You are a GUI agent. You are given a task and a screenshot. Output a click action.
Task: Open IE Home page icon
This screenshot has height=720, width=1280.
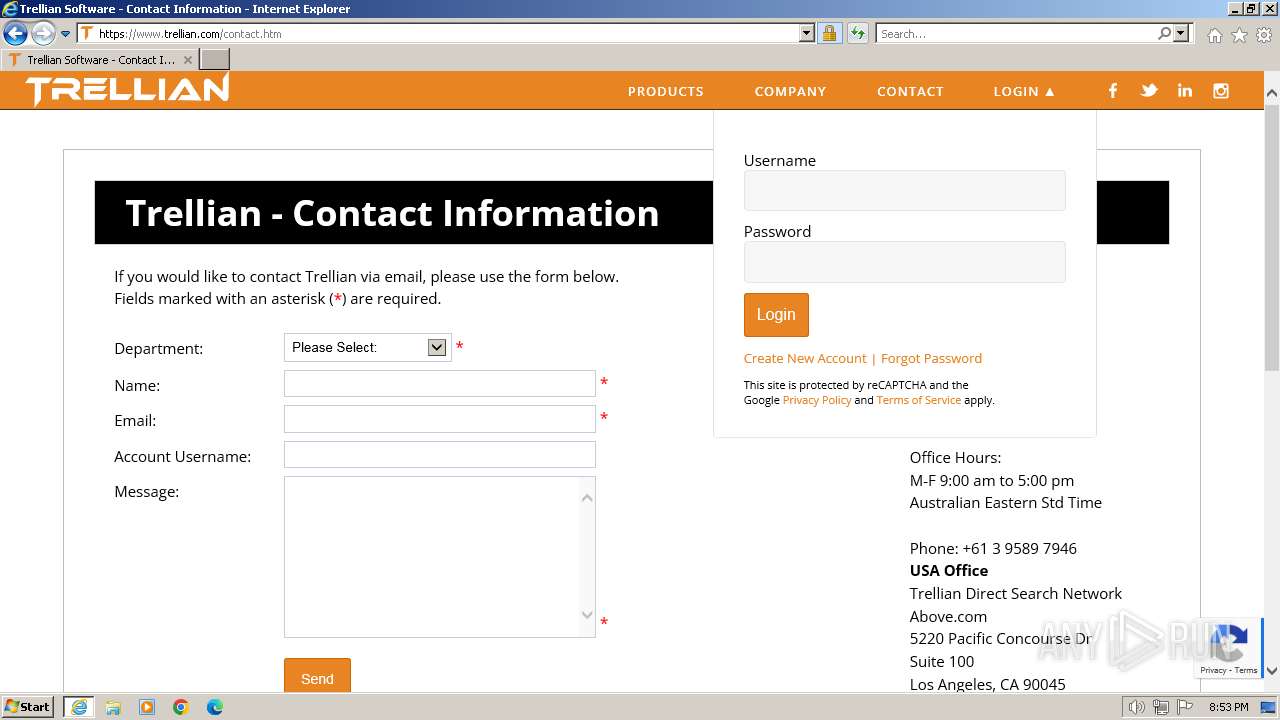pos(1214,35)
